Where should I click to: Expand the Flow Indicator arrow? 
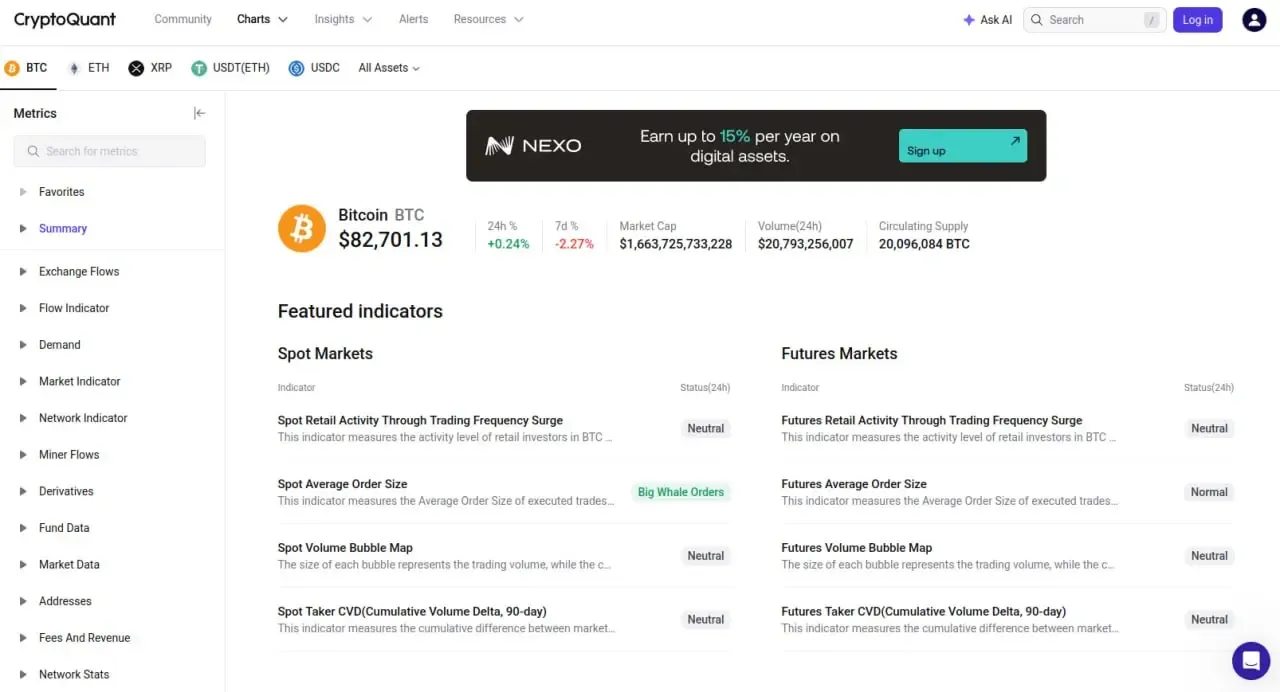coord(23,308)
